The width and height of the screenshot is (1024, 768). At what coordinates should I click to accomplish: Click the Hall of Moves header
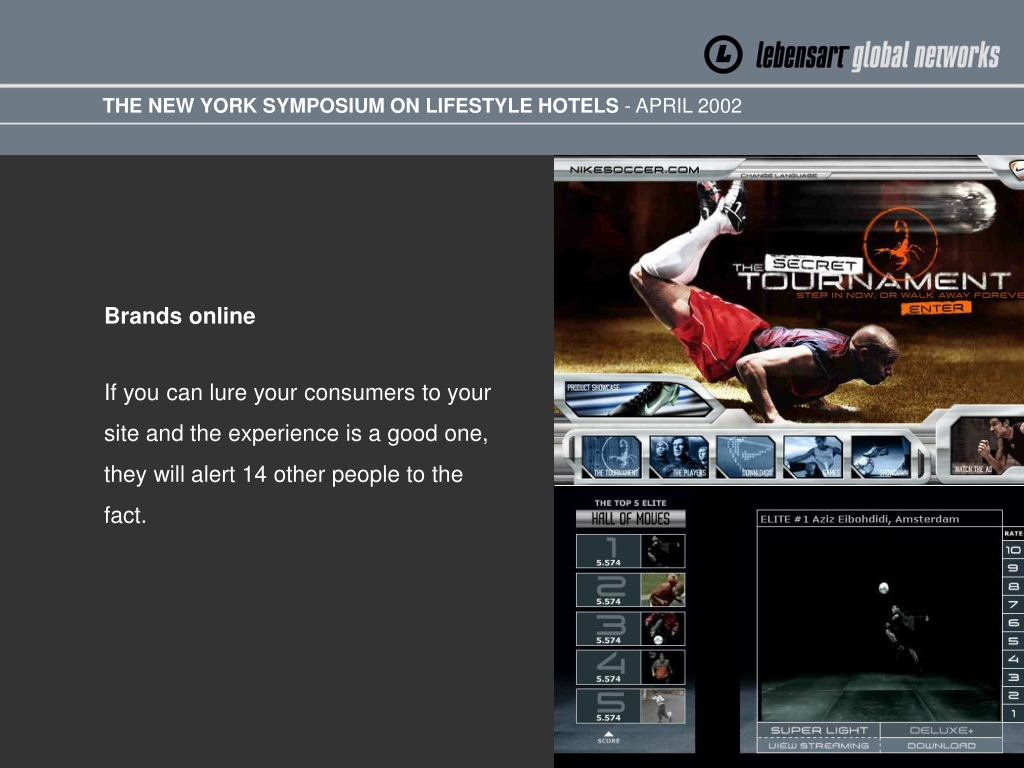click(x=630, y=519)
